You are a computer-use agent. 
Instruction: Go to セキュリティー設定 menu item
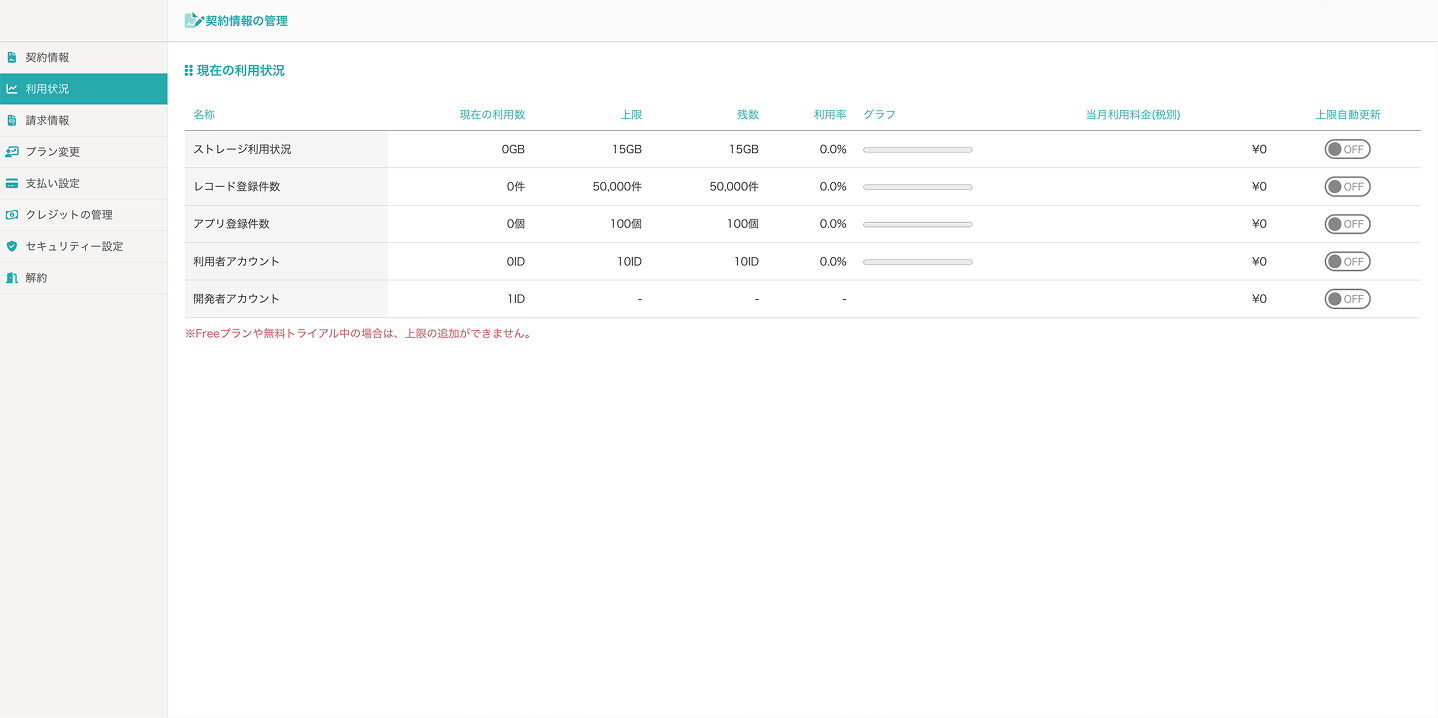pyautogui.click(x=74, y=246)
